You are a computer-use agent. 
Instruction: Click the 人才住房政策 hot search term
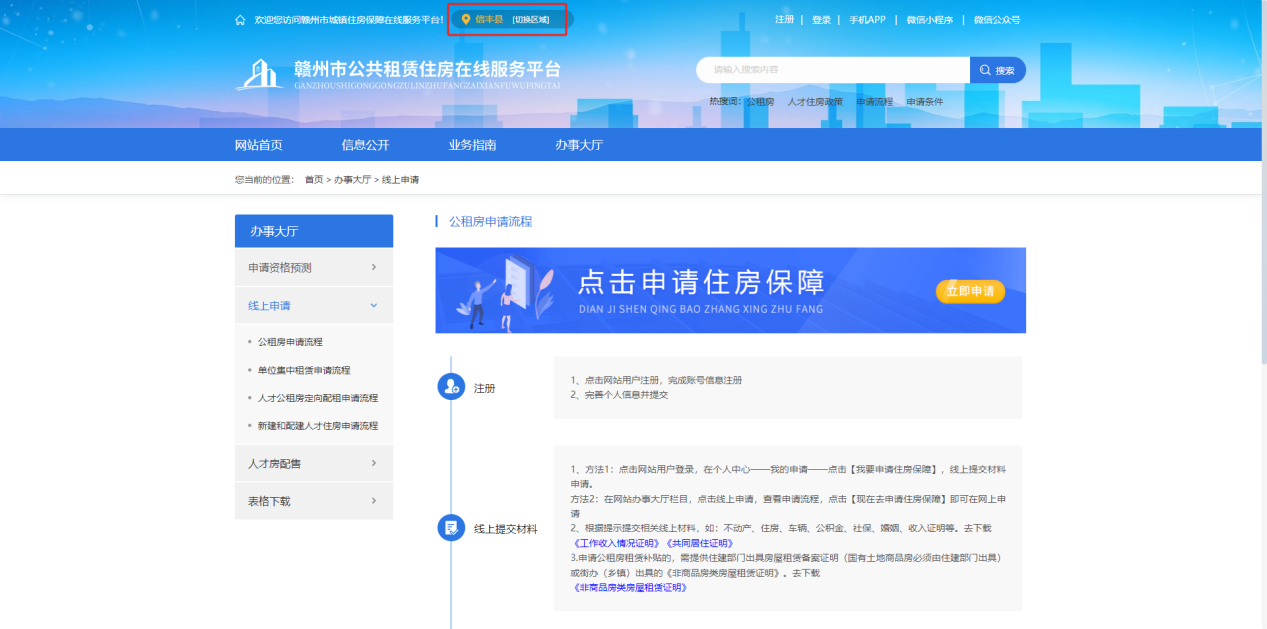(x=814, y=102)
